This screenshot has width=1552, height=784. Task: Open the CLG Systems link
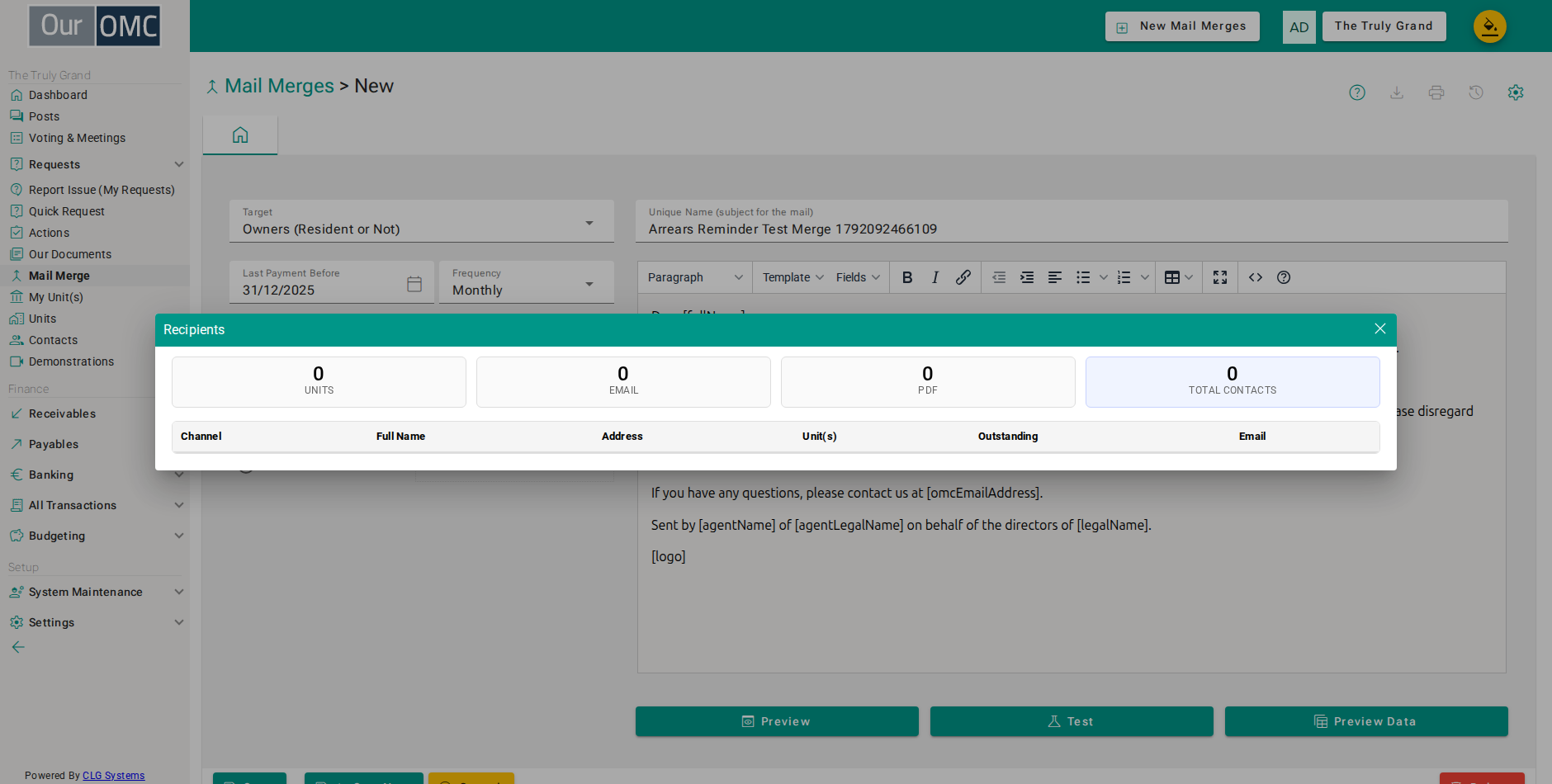click(x=113, y=776)
